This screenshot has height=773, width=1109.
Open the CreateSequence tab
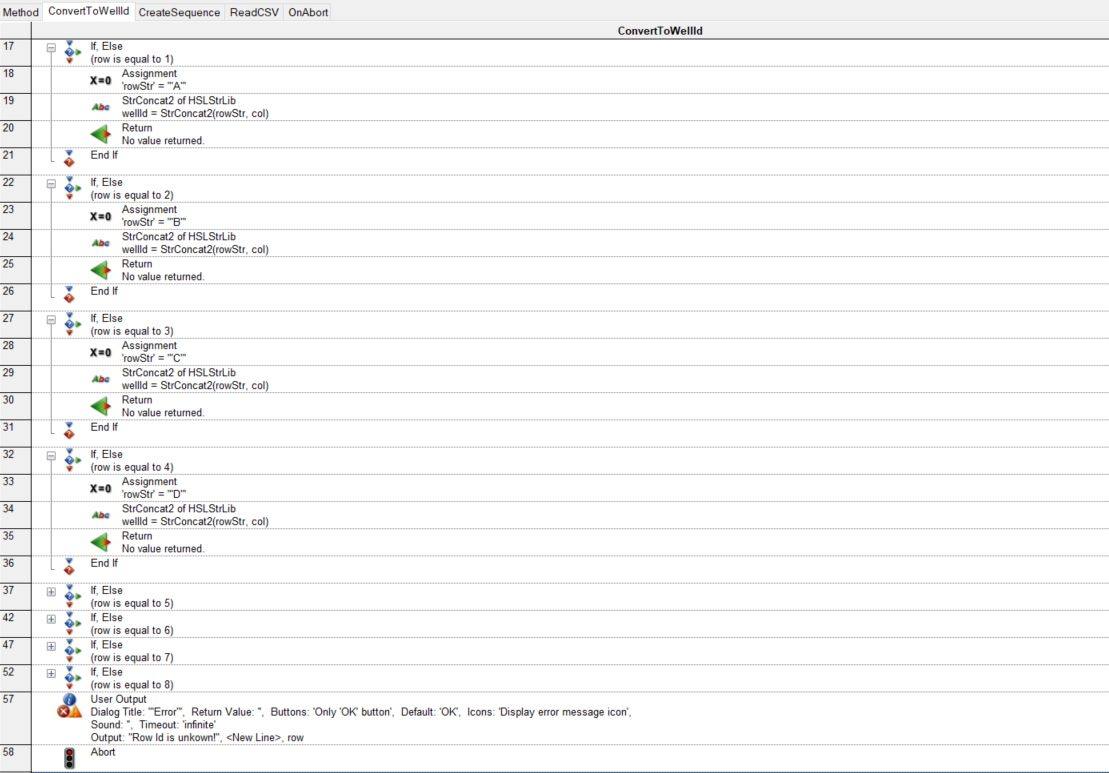pyautogui.click(x=179, y=12)
